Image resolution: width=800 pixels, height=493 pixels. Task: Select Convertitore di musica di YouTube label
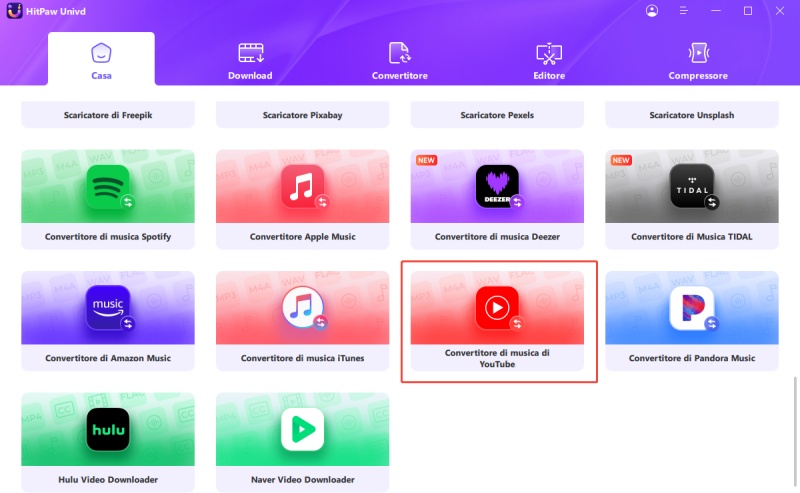point(497,358)
